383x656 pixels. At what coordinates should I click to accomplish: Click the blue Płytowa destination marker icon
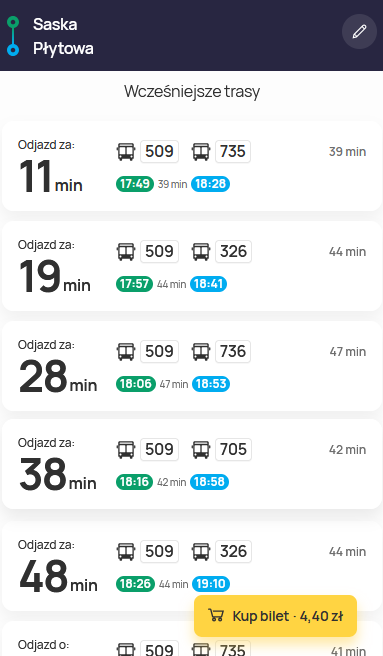click(13, 50)
